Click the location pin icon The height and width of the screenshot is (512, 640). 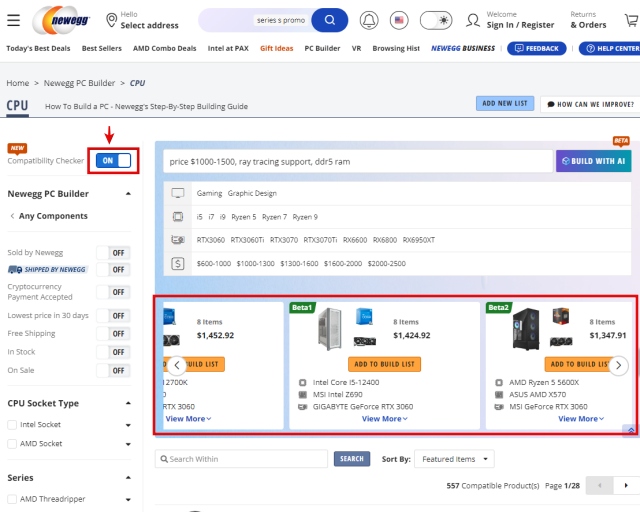(111, 20)
